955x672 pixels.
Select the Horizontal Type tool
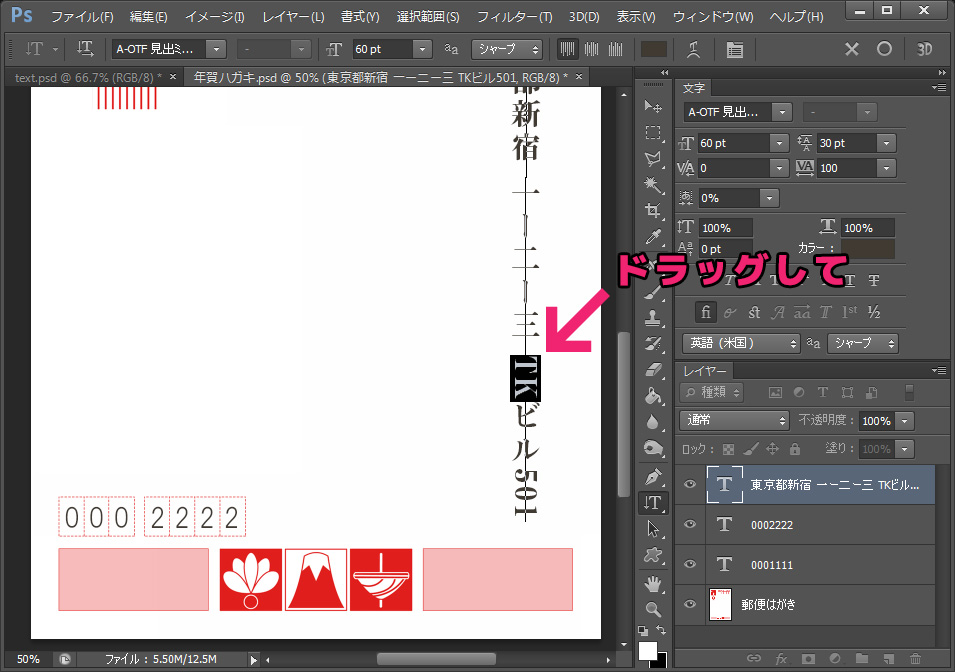click(x=652, y=503)
